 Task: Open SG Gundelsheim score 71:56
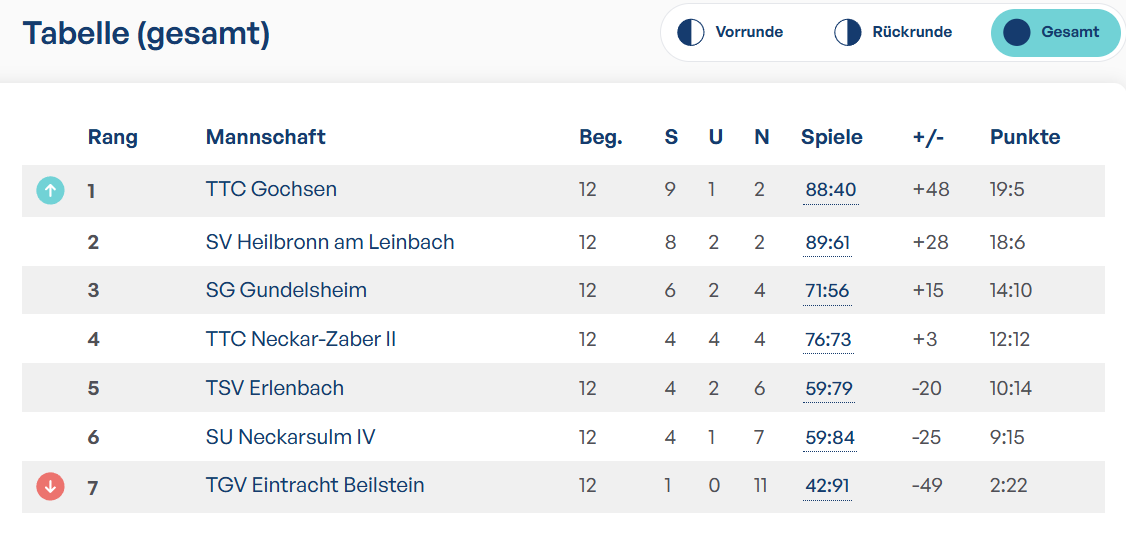point(827,291)
